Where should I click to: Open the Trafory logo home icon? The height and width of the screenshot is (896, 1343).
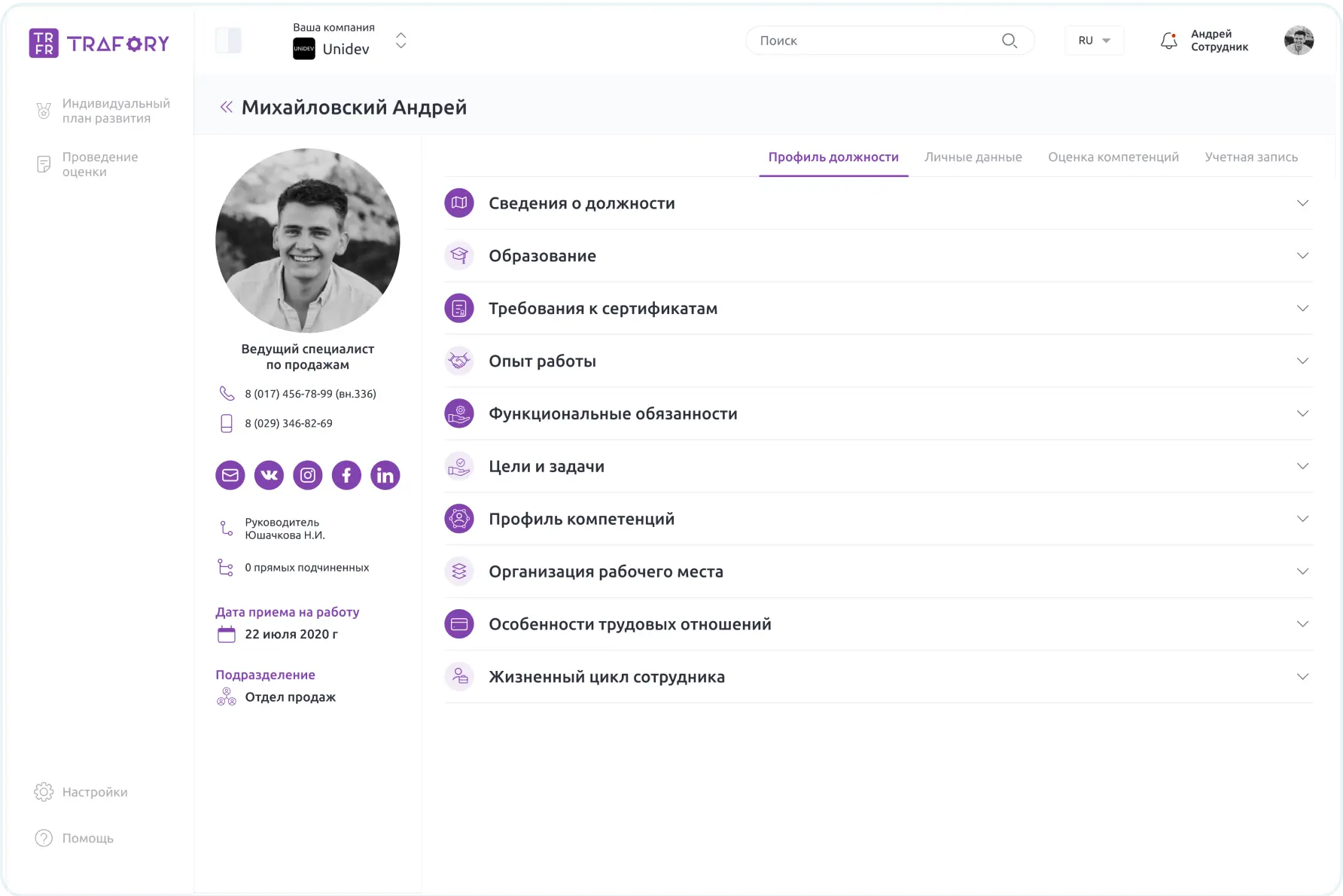(43, 43)
